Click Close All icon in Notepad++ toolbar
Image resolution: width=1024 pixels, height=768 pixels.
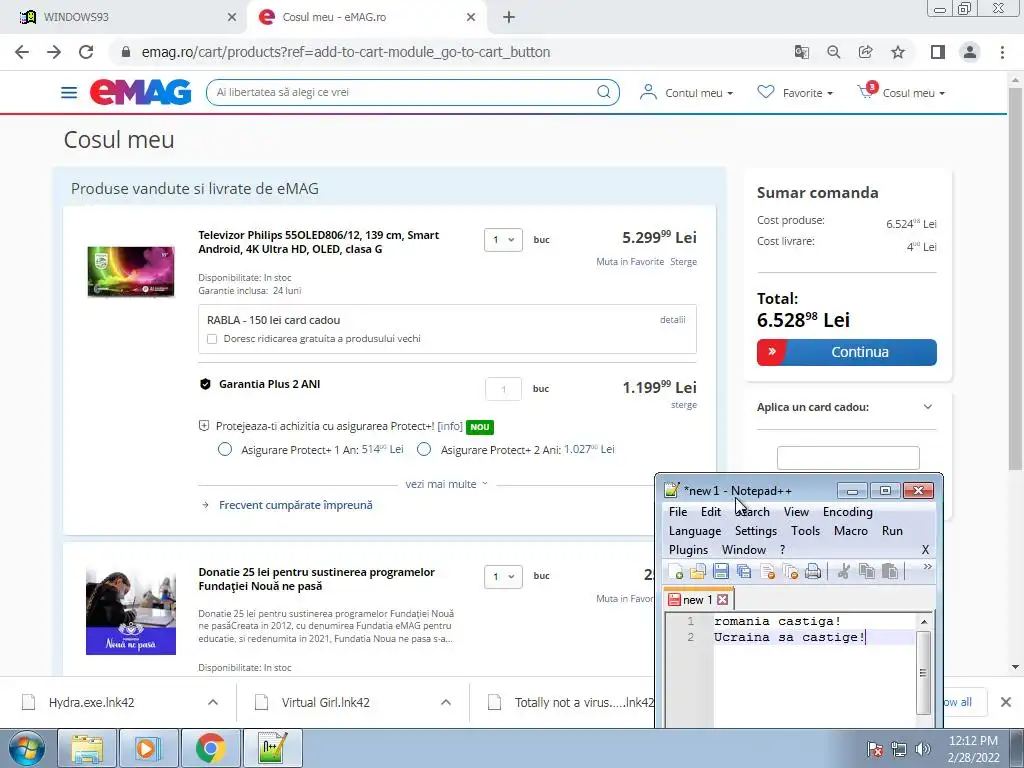(x=790, y=572)
